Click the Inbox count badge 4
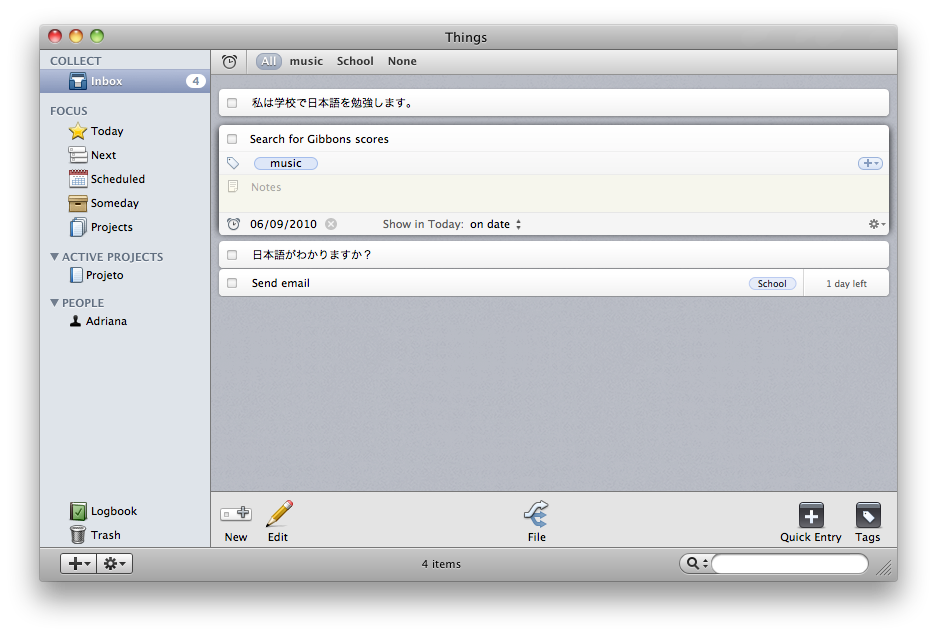Image resolution: width=937 pixels, height=636 pixels. [195, 81]
